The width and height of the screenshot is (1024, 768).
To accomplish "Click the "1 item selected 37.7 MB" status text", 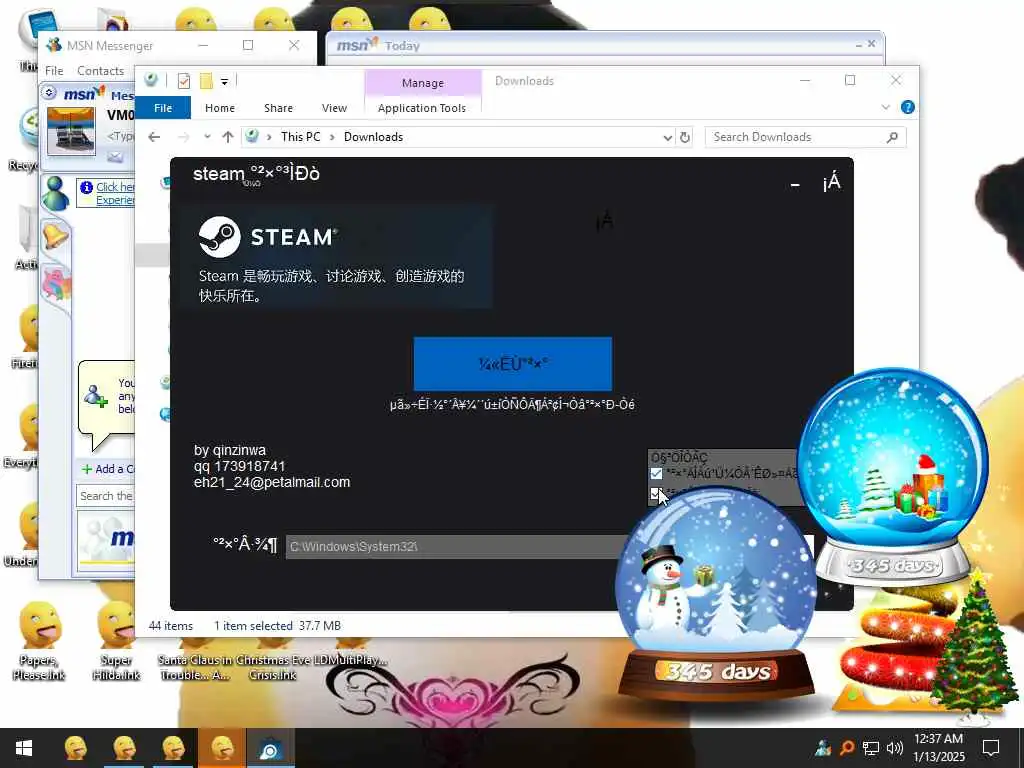I will tap(278, 626).
